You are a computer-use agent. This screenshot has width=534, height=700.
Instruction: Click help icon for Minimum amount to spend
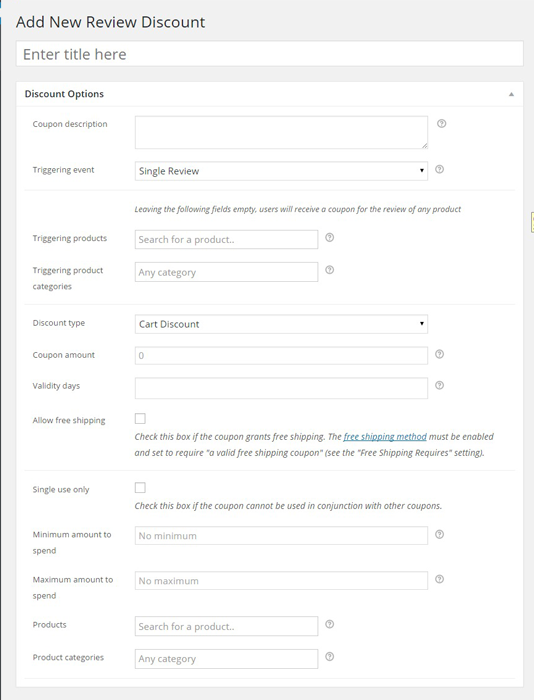(439, 534)
